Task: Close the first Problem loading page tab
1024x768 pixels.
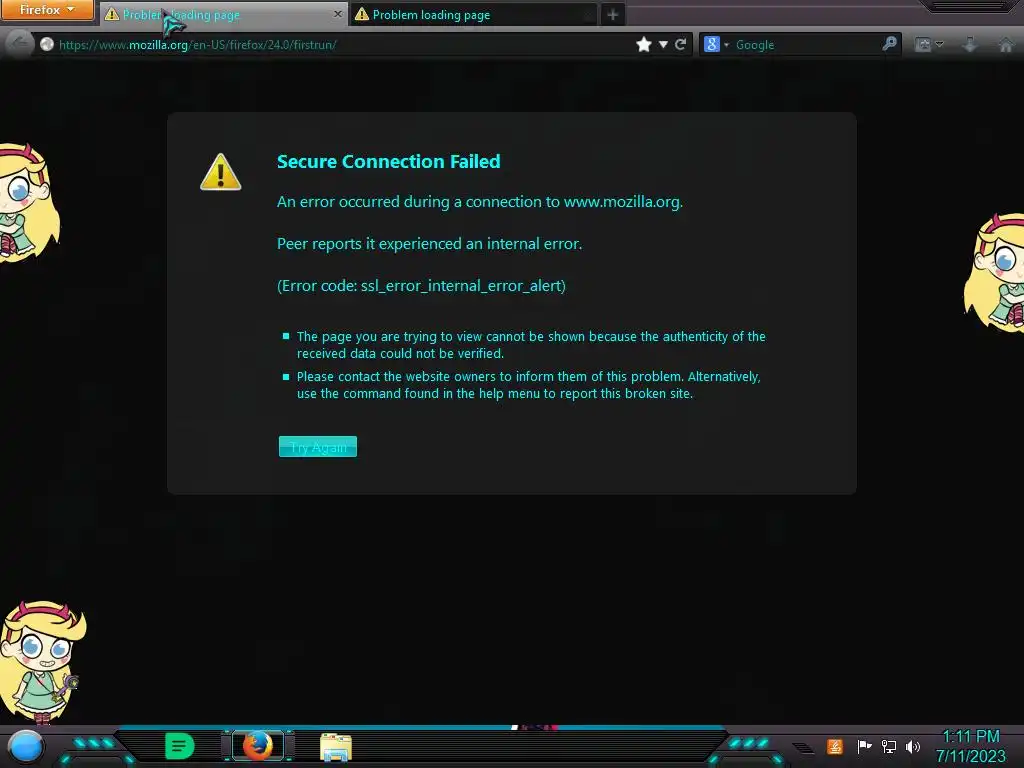Action: coord(337,14)
